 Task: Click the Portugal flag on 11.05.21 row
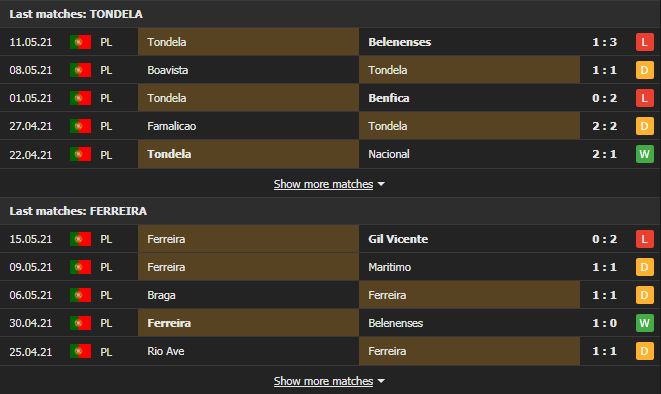(x=81, y=42)
